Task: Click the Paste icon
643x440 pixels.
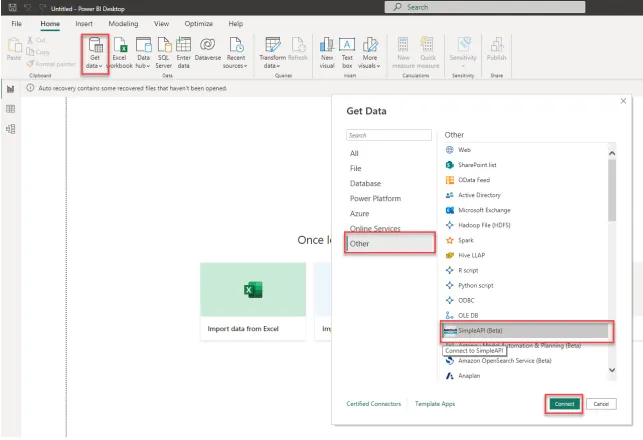Action: click(14, 49)
